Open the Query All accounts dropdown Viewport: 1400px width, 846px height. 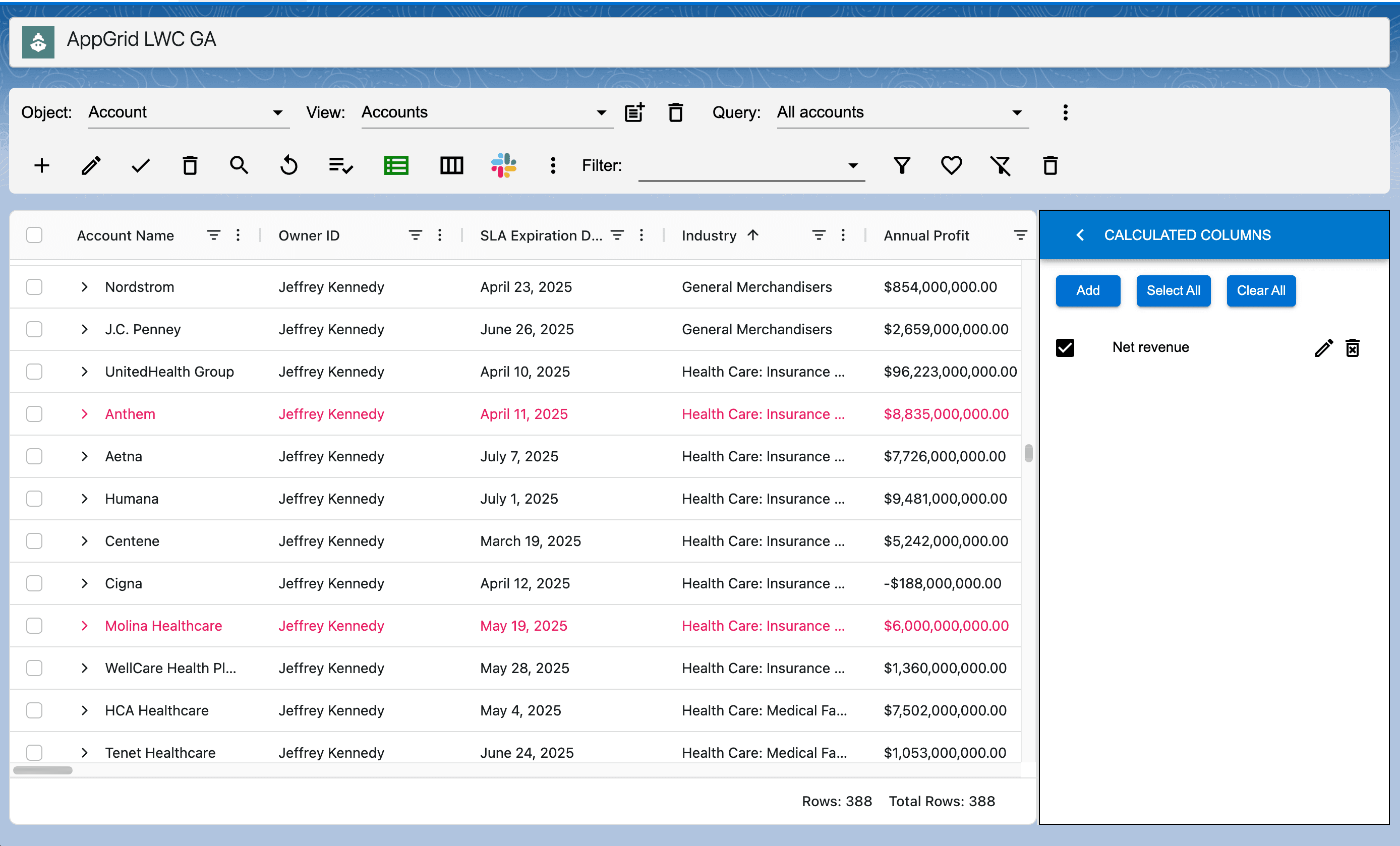pos(902,112)
